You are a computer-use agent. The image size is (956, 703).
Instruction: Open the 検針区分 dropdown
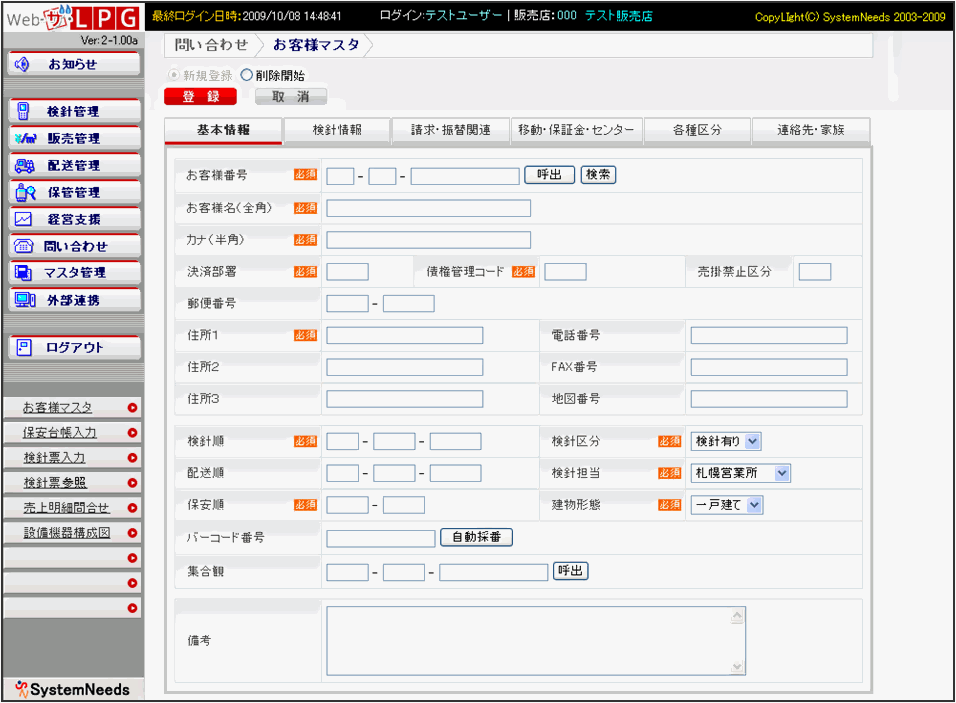tap(726, 441)
